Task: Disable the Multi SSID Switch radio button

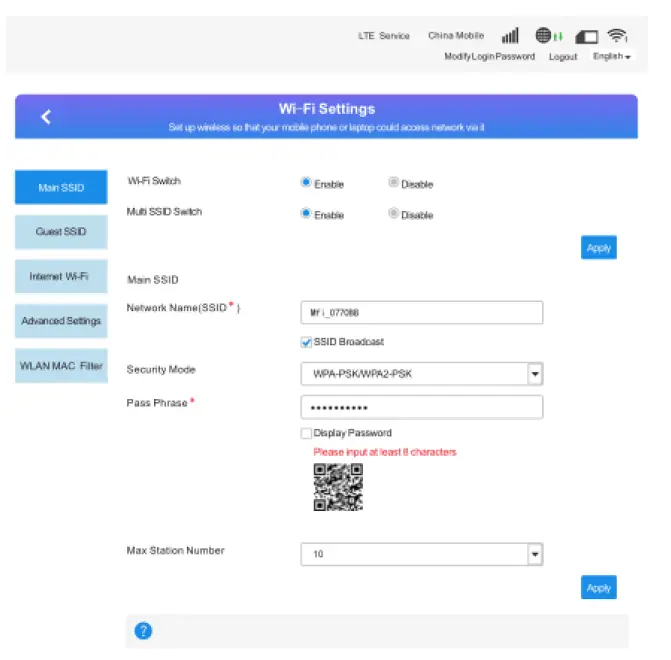Action: (x=393, y=213)
